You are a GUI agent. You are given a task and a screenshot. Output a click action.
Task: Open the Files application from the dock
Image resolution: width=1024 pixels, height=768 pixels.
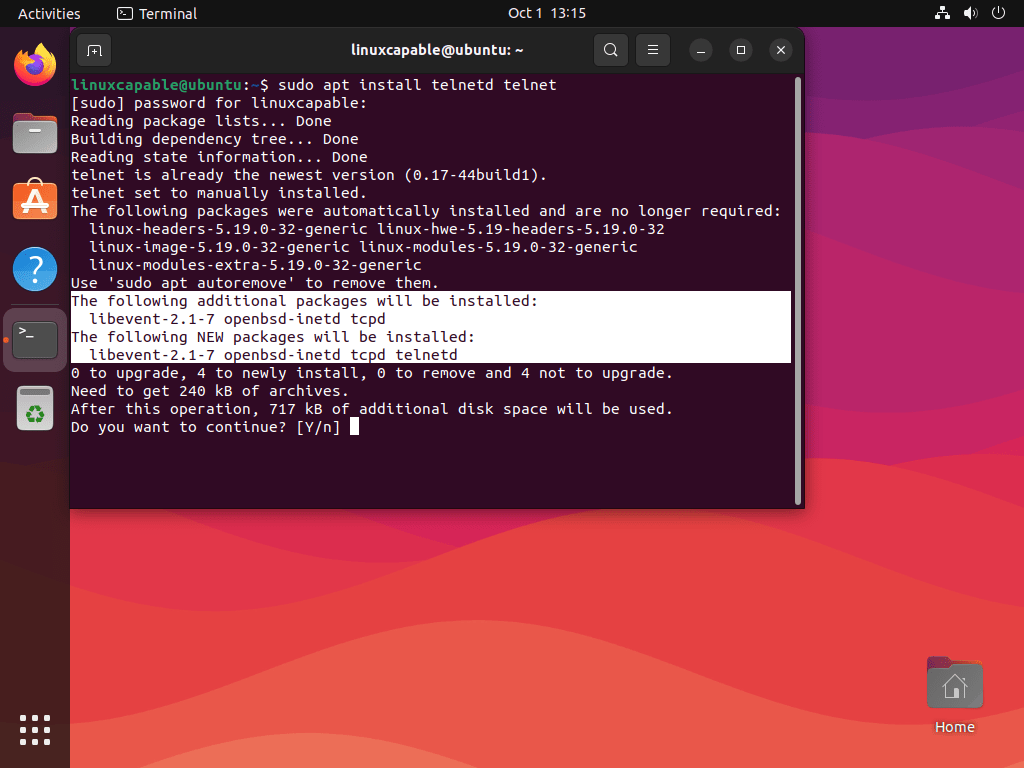[34, 132]
